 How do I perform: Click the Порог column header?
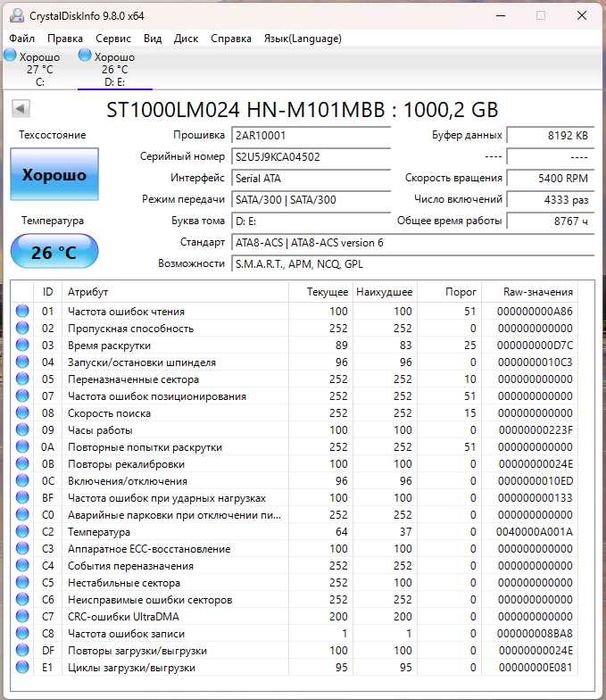click(449, 292)
